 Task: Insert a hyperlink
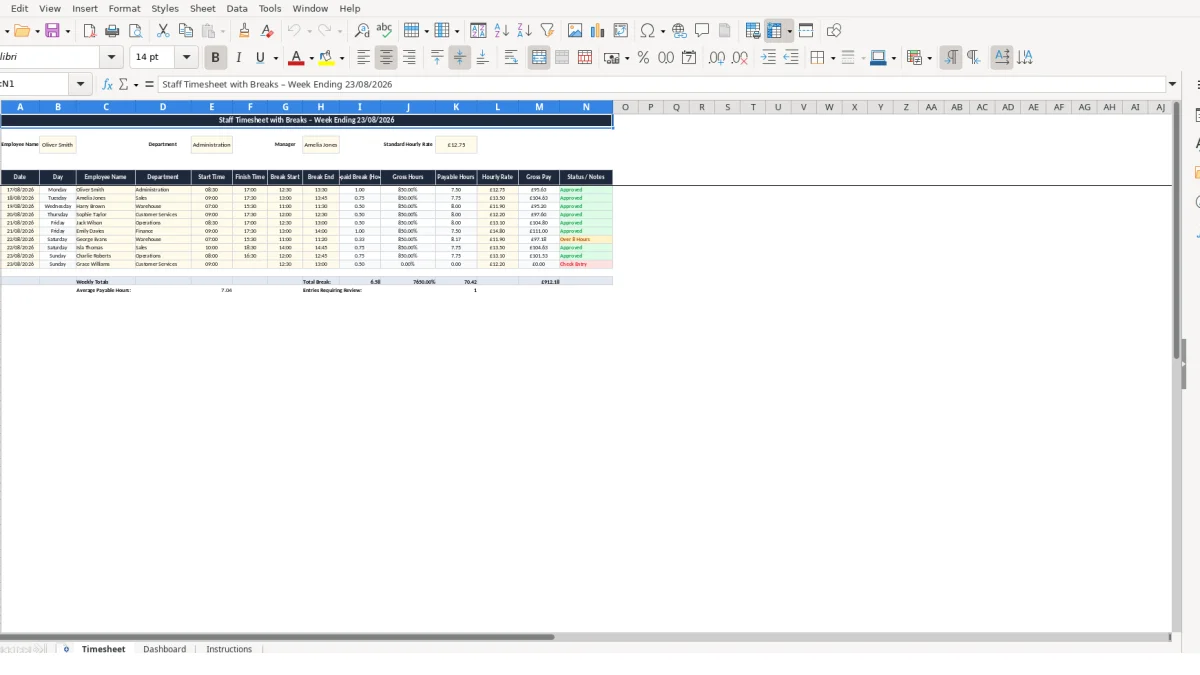(x=680, y=31)
